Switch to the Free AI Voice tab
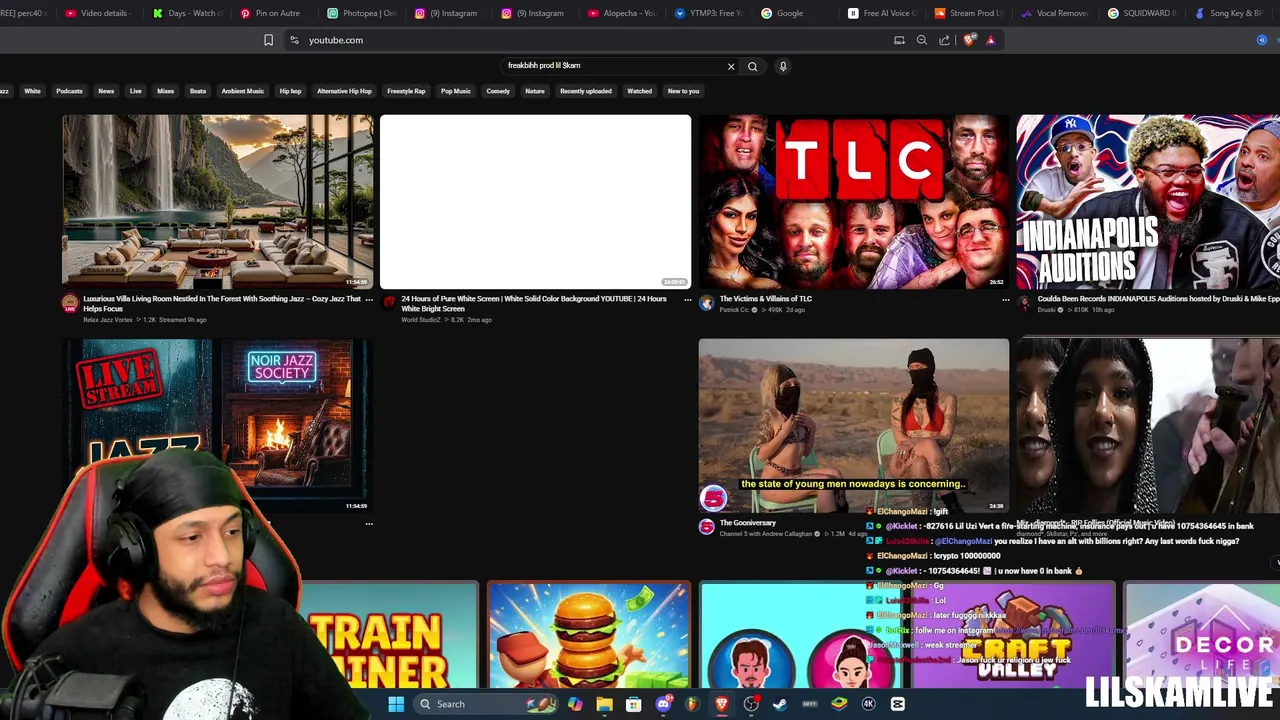Screen dimensions: 1280x720 881,13
